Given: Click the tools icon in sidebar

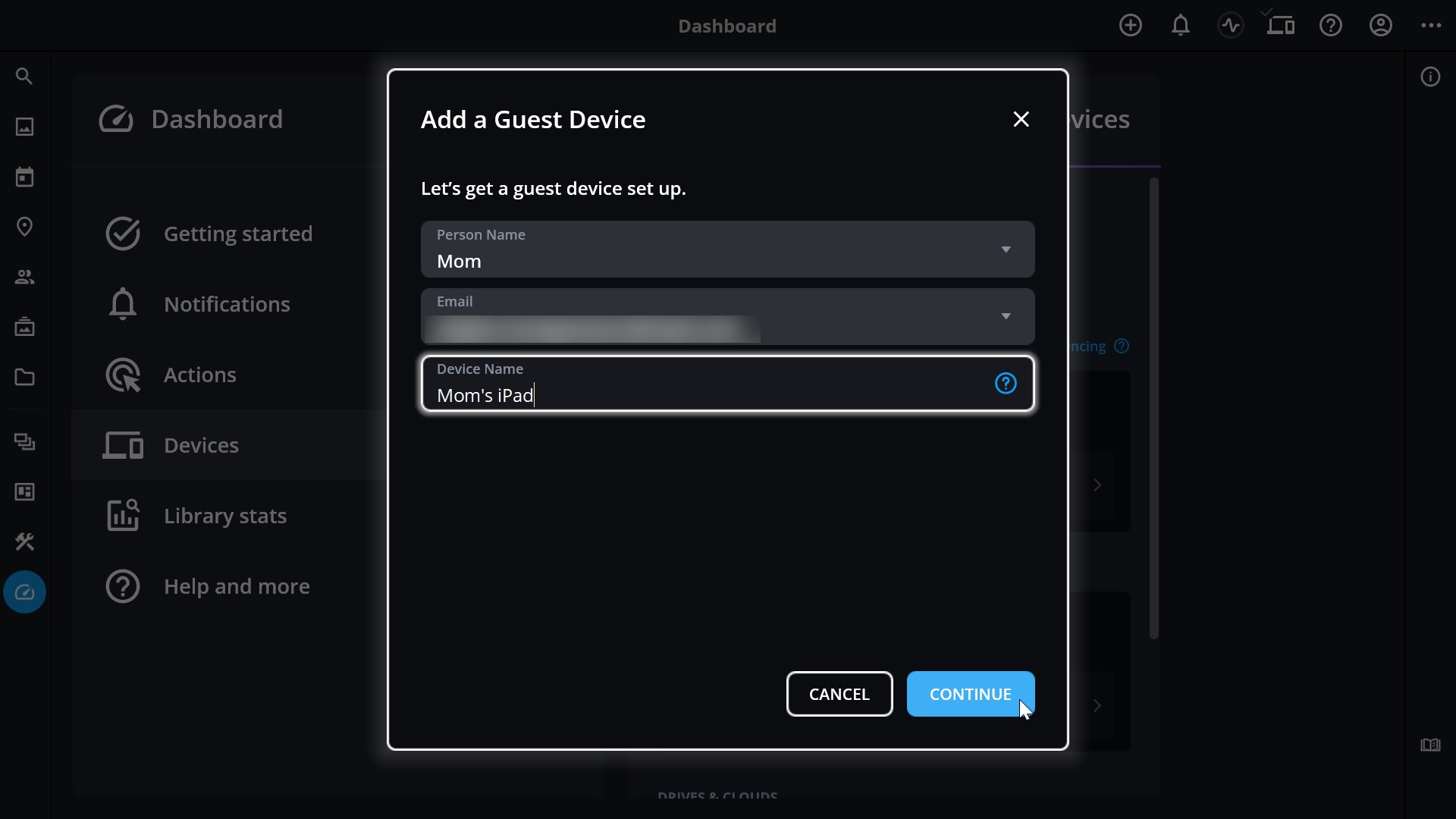Looking at the screenshot, I should 24,541.
